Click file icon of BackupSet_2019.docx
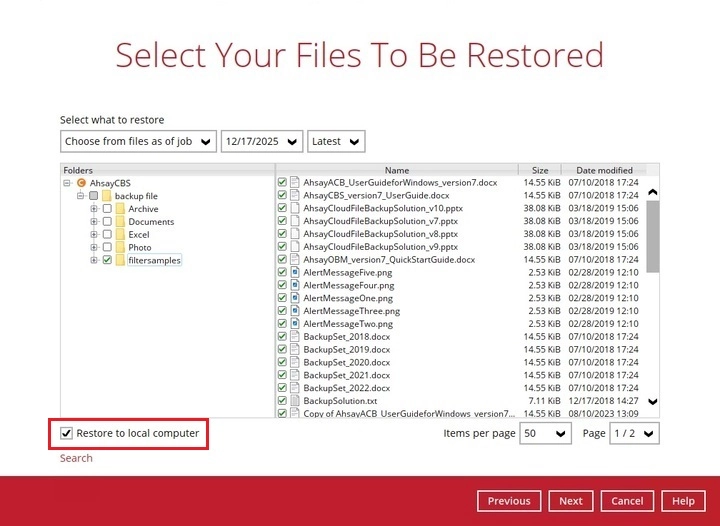The image size is (720, 526). pyautogui.click(x=295, y=349)
